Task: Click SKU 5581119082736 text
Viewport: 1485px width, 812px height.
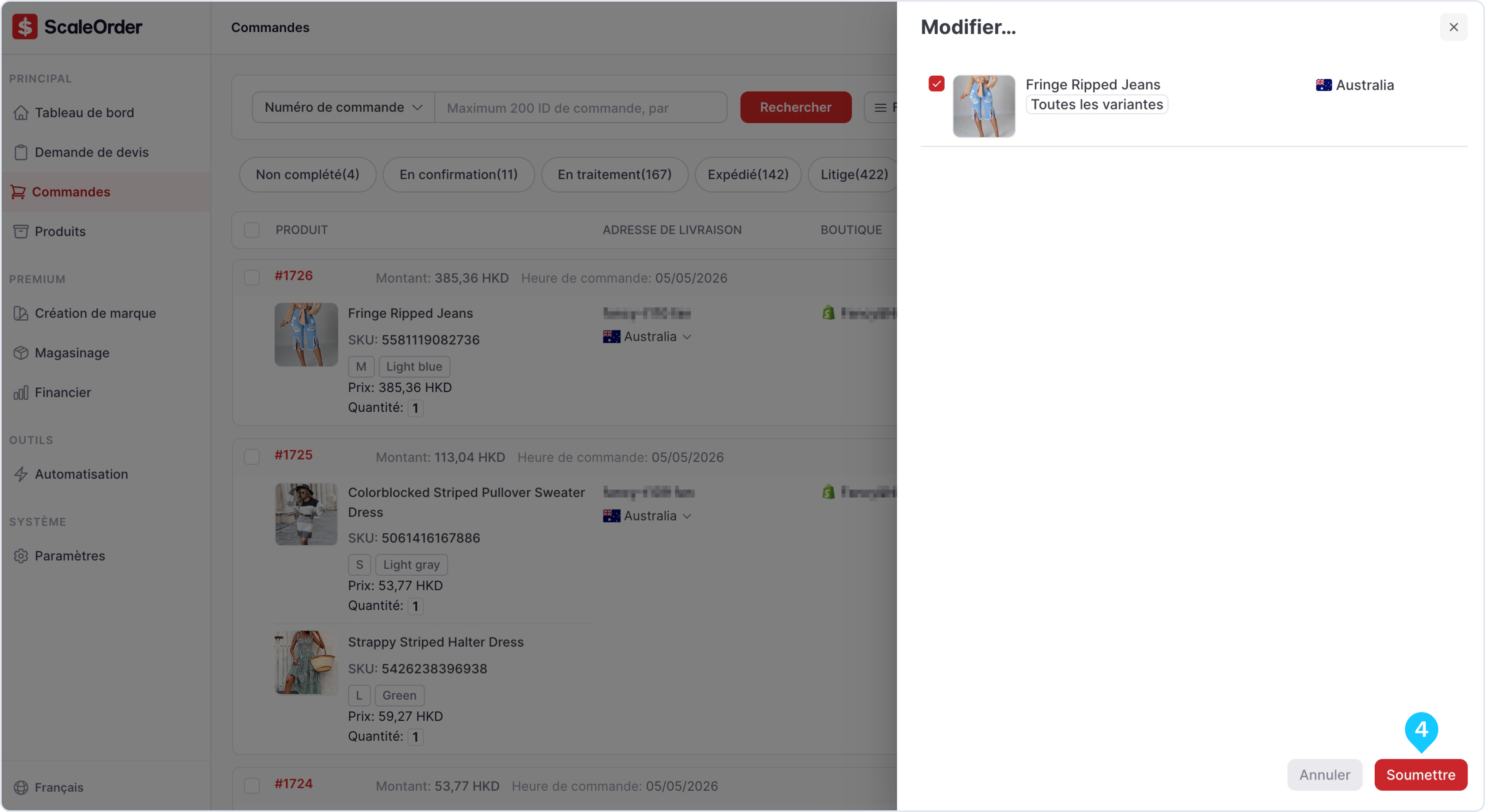Action: pyautogui.click(x=414, y=340)
